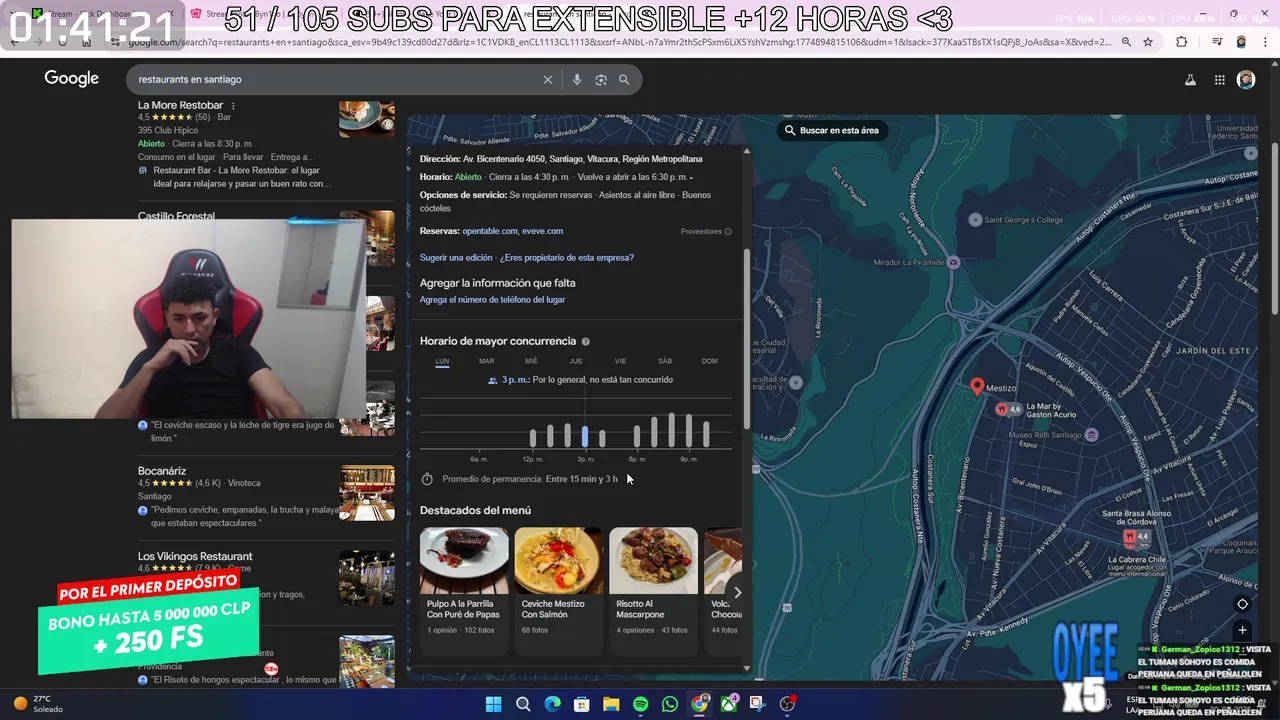Screen dimensions: 1280x720
Task: Click the Chrome address bar URL
Action: click(x=620, y=42)
